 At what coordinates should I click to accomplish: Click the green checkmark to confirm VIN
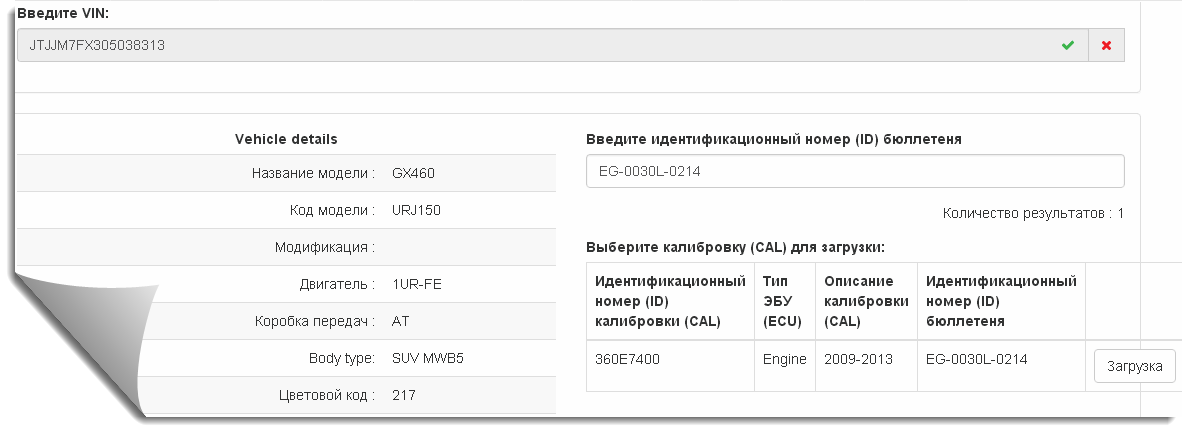click(x=1068, y=45)
